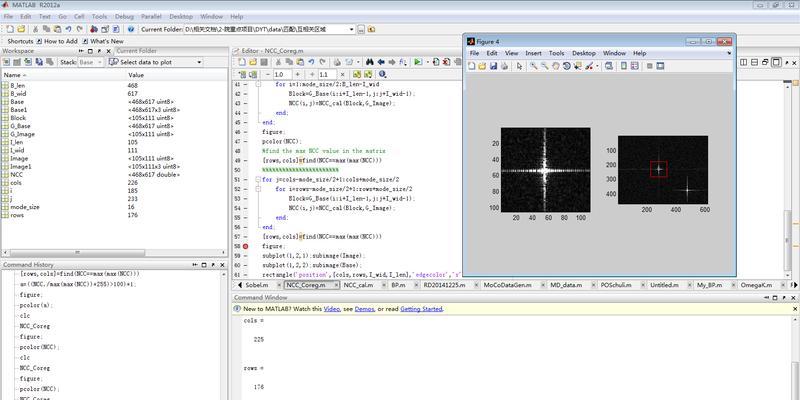Switch to MoCoDataGen.m editor tab
Viewport: 800px width, 400px height.
point(506,285)
